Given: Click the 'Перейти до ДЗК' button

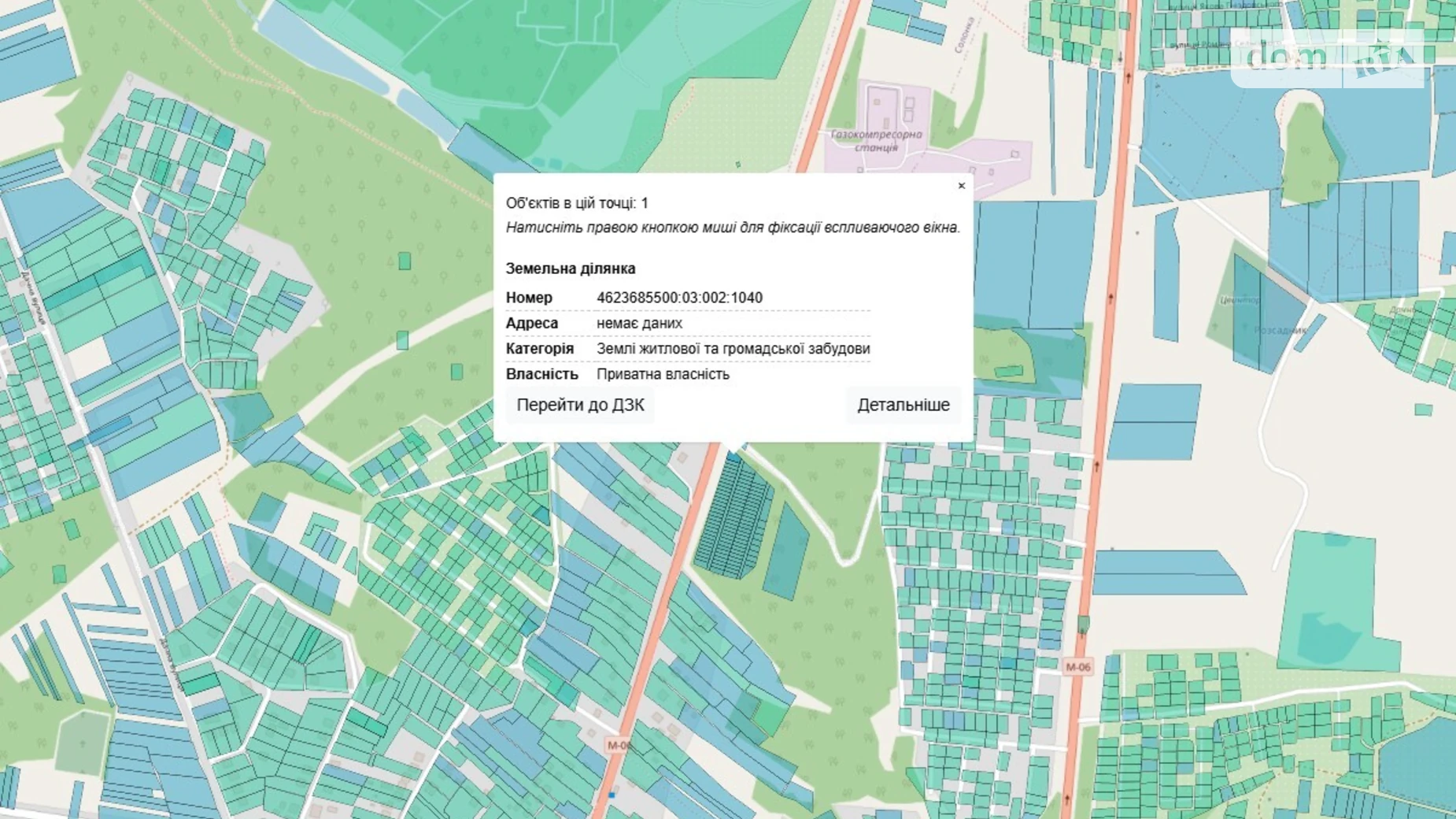Looking at the screenshot, I should [580, 405].
